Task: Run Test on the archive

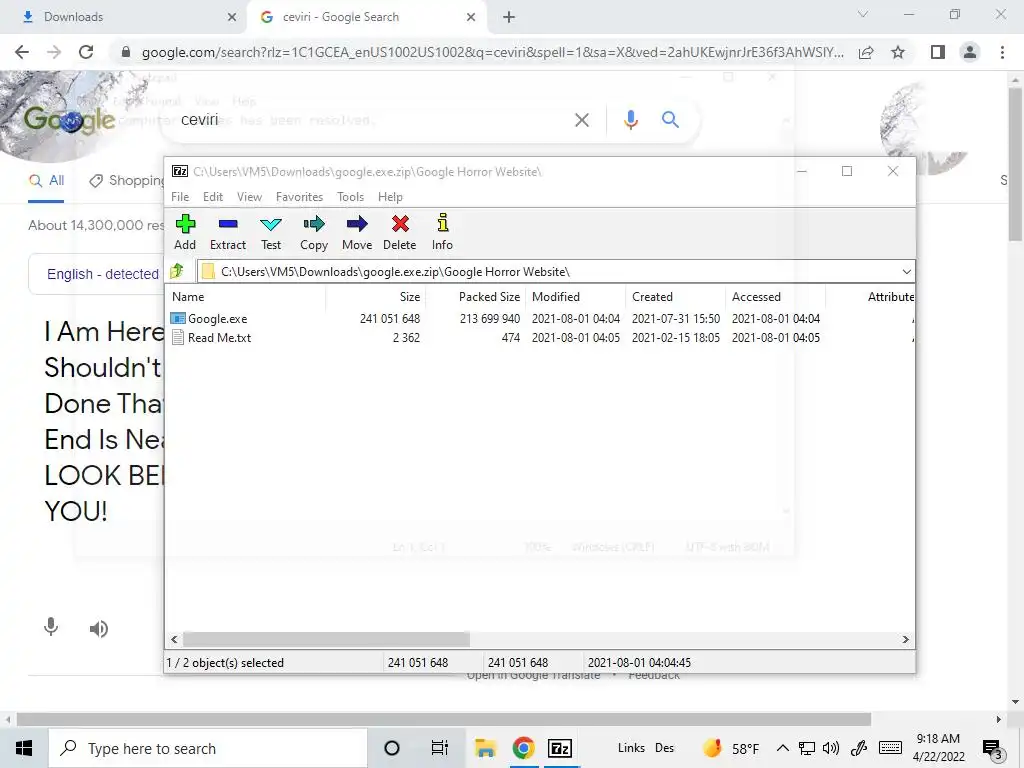Action: tap(271, 232)
